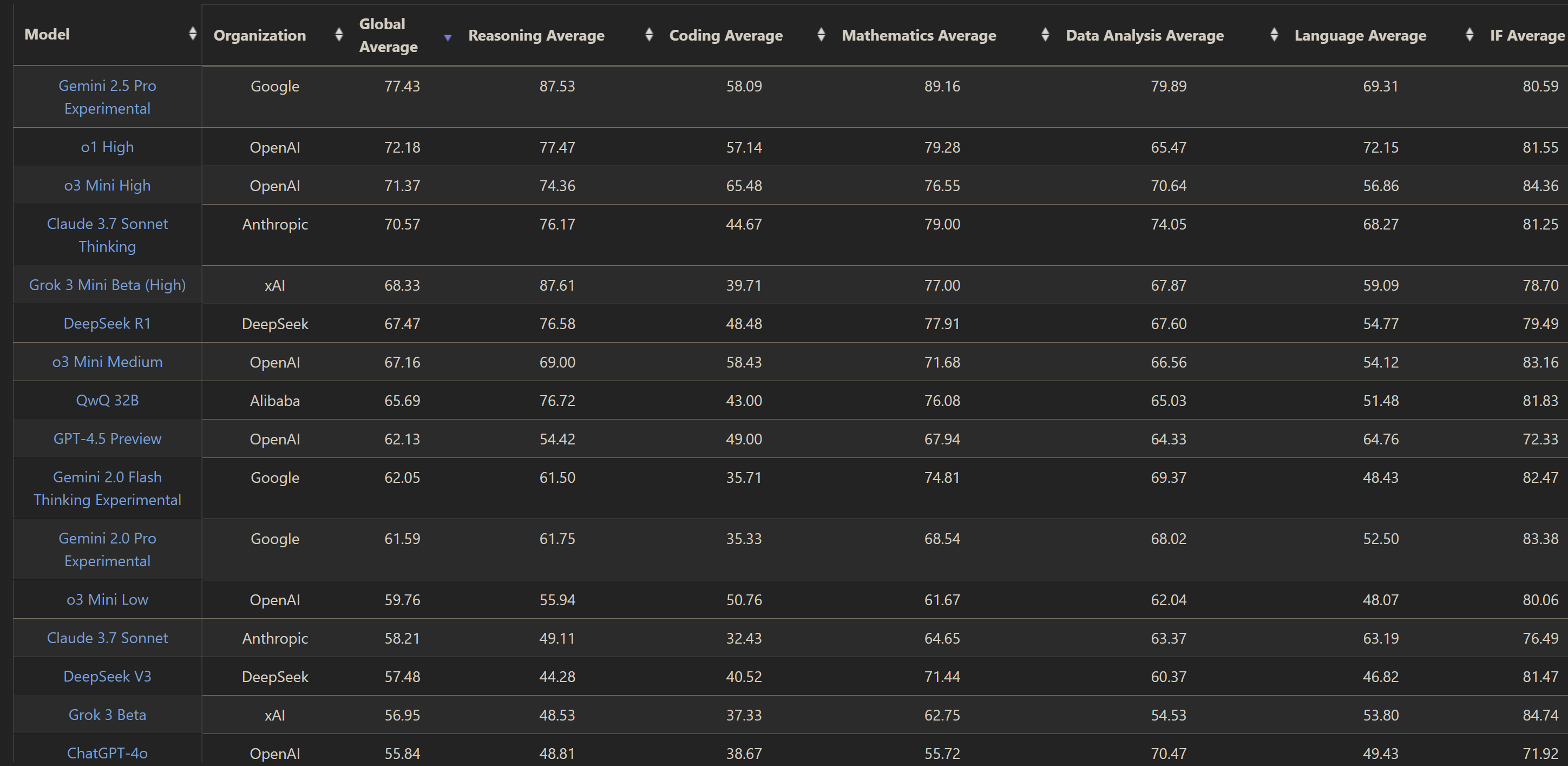Image resolution: width=1568 pixels, height=766 pixels.
Task: Select Global Average value 77.43
Action: (402, 86)
